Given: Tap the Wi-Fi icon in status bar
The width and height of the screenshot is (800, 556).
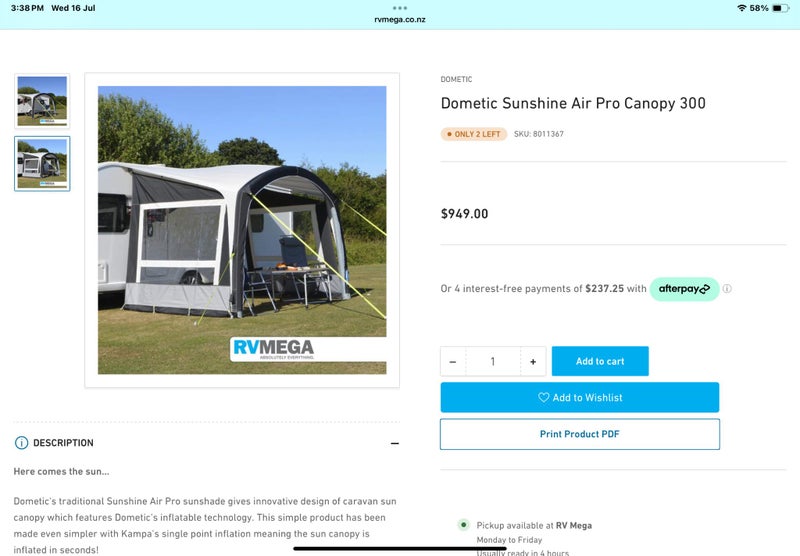Looking at the screenshot, I should click(x=741, y=8).
